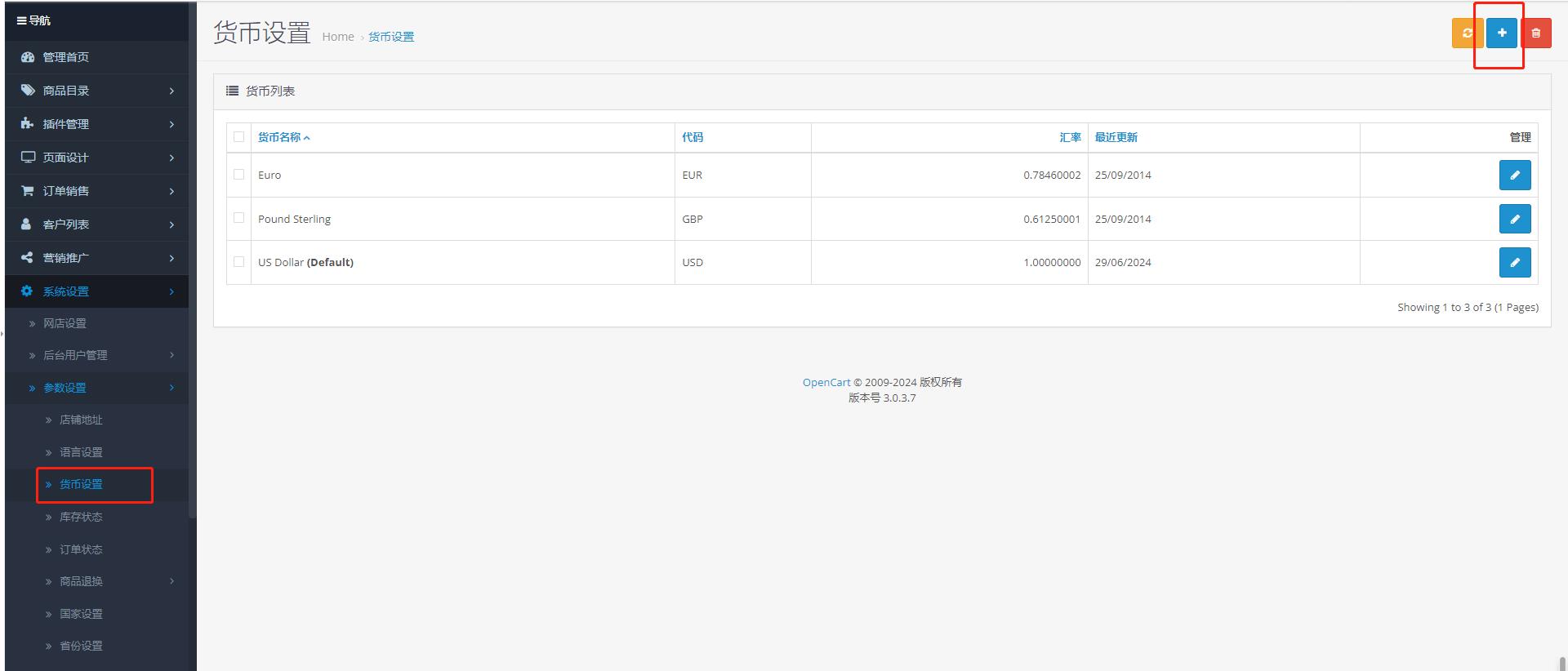Click the Home breadcrumb link

coord(337,37)
